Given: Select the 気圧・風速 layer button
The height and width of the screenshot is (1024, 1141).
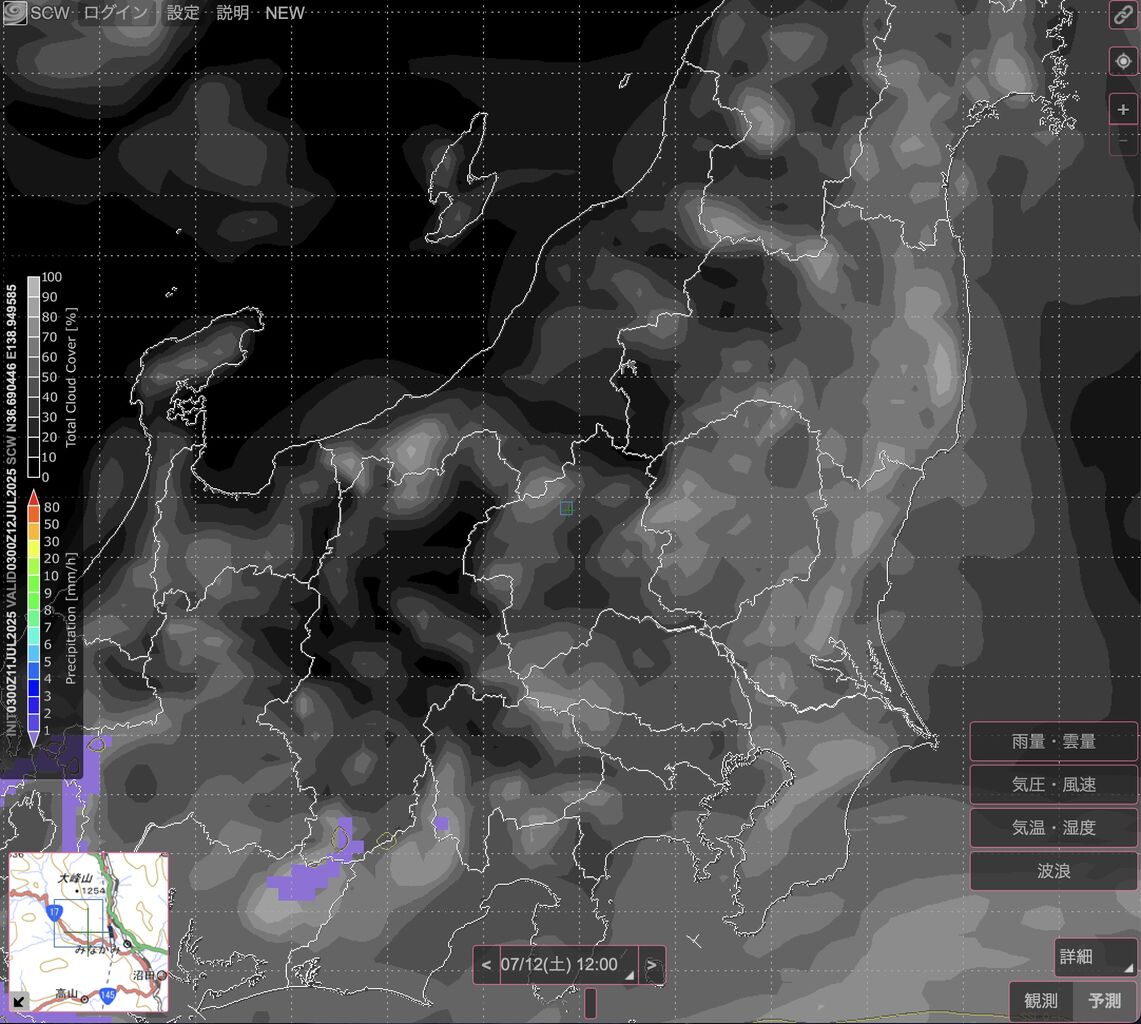Looking at the screenshot, I should (1053, 785).
